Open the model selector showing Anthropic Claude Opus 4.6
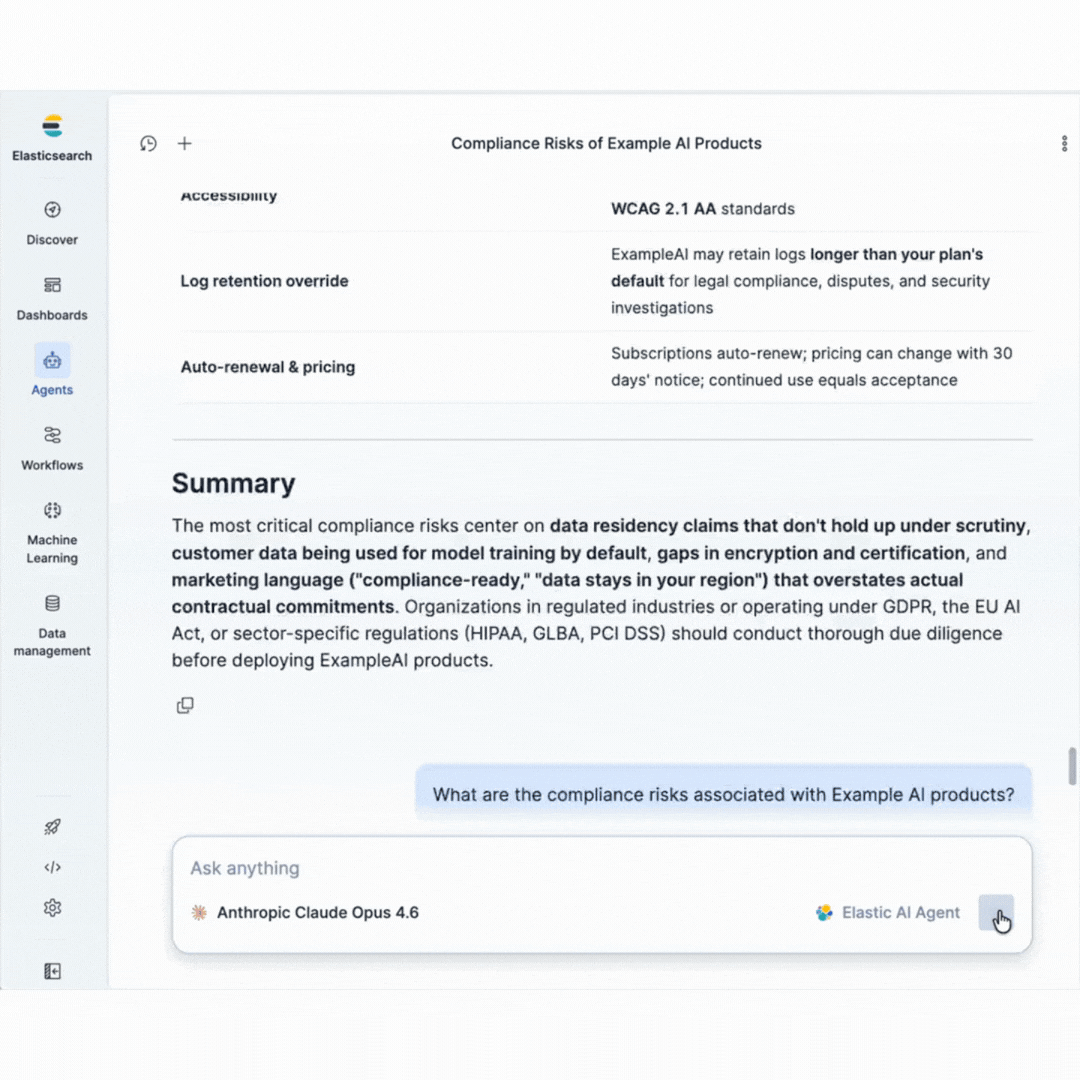 click(x=305, y=912)
